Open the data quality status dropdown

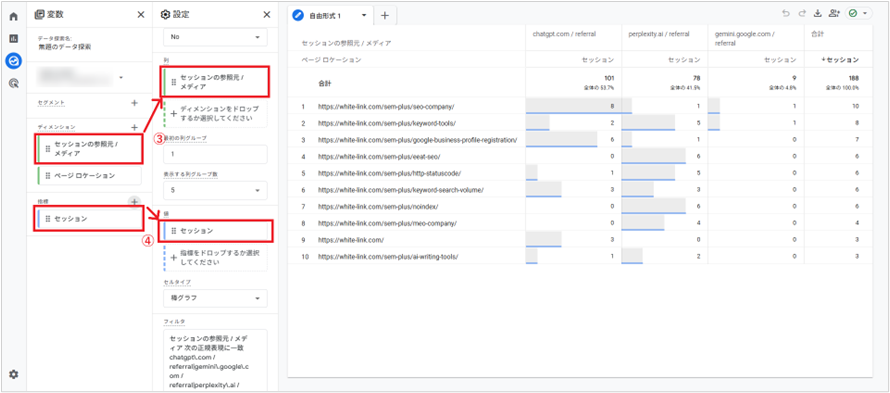pos(859,14)
